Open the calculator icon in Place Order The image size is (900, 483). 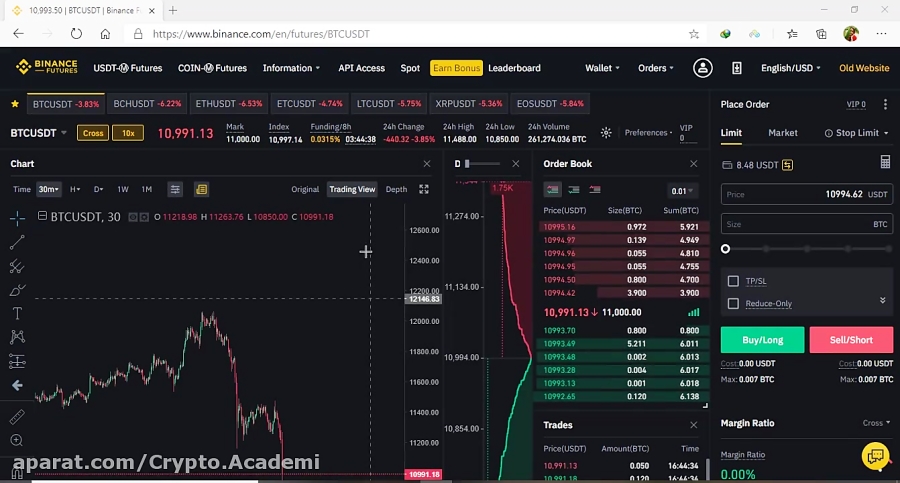[885, 162]
